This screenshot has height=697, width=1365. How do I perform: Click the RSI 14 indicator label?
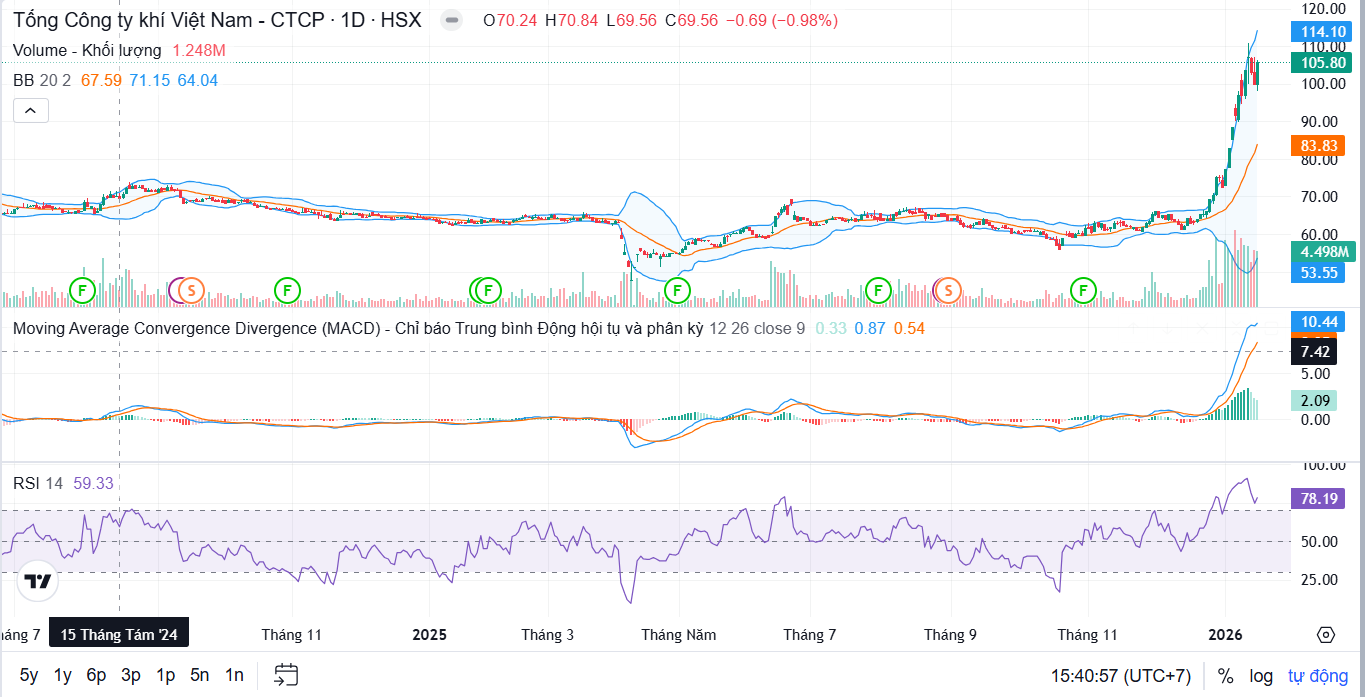click(x=38, y=483)
